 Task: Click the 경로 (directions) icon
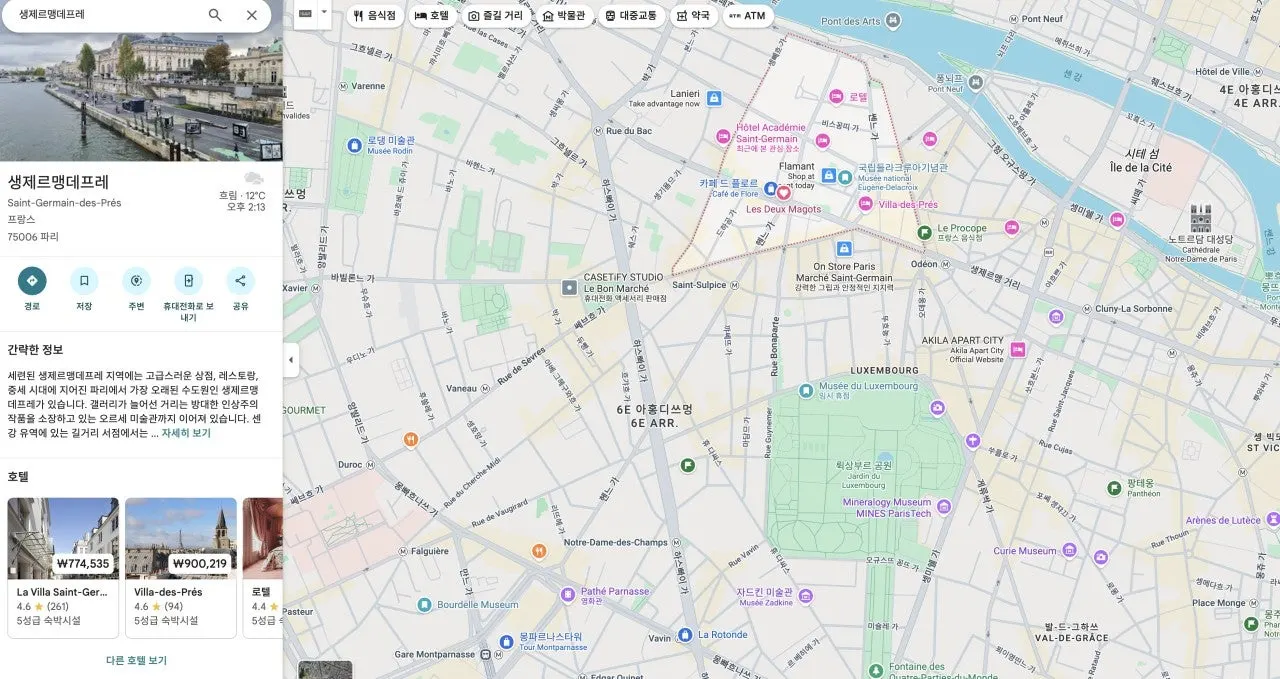coord(31,281)
